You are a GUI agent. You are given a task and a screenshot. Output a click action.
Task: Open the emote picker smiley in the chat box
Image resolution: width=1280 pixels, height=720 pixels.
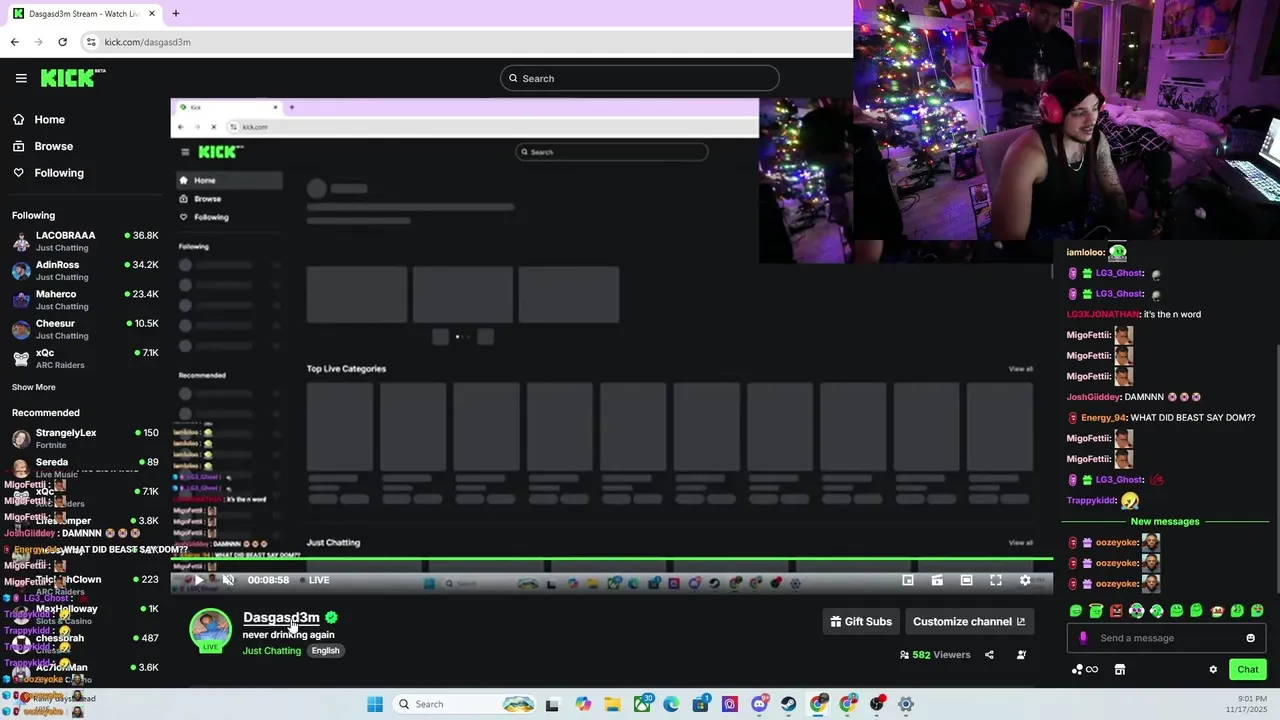point(1250,638)
